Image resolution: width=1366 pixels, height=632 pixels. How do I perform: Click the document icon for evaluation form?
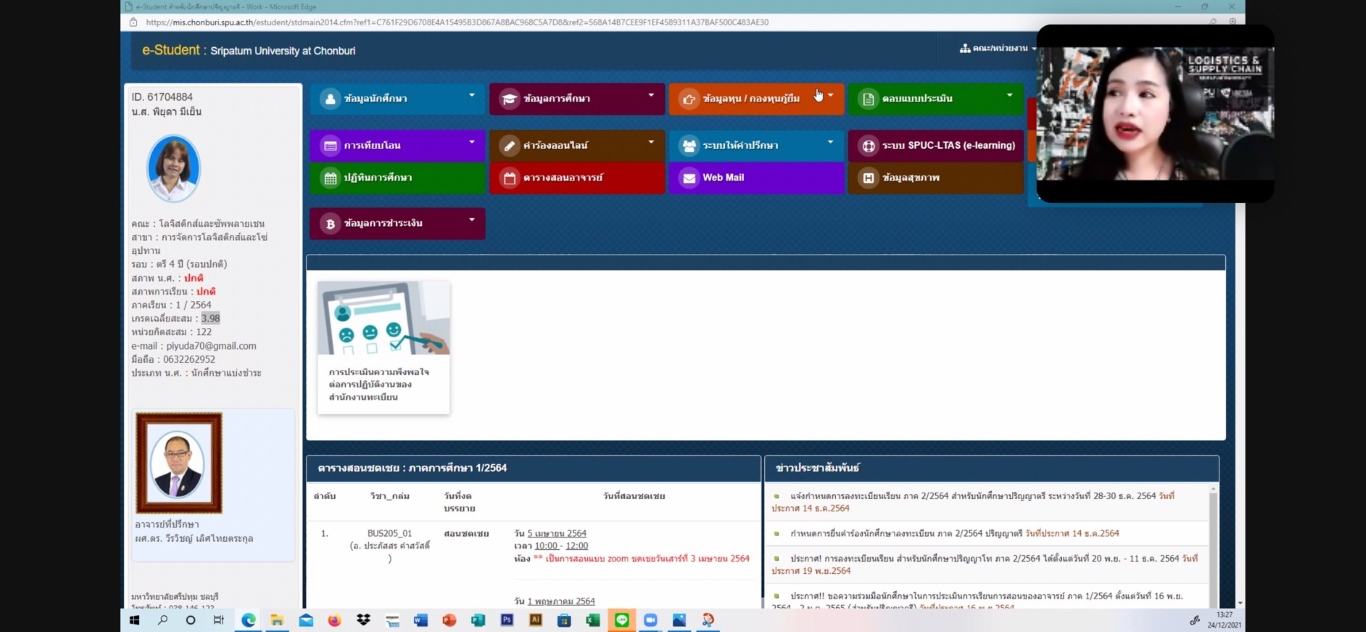(x=868, y=99)
